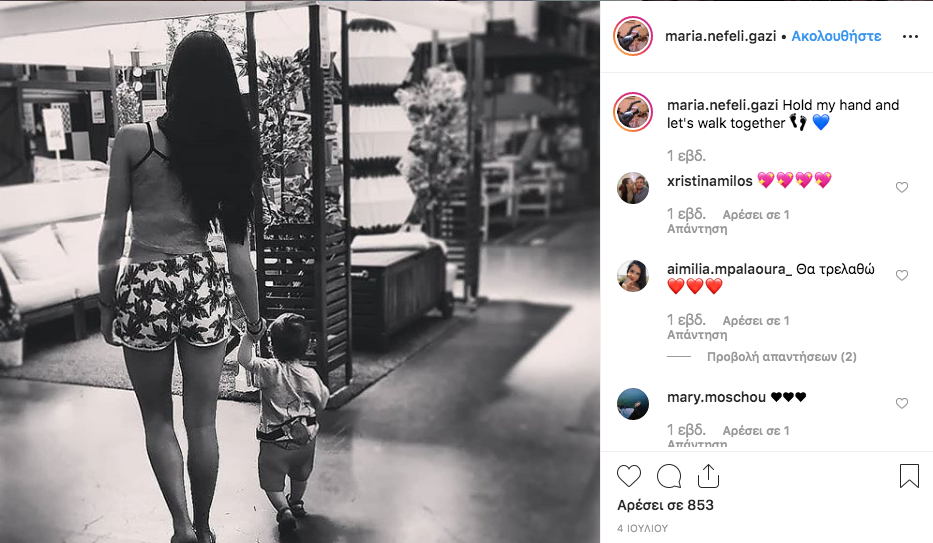Like xristinamilos's comment heart

[x=901, y=187]
